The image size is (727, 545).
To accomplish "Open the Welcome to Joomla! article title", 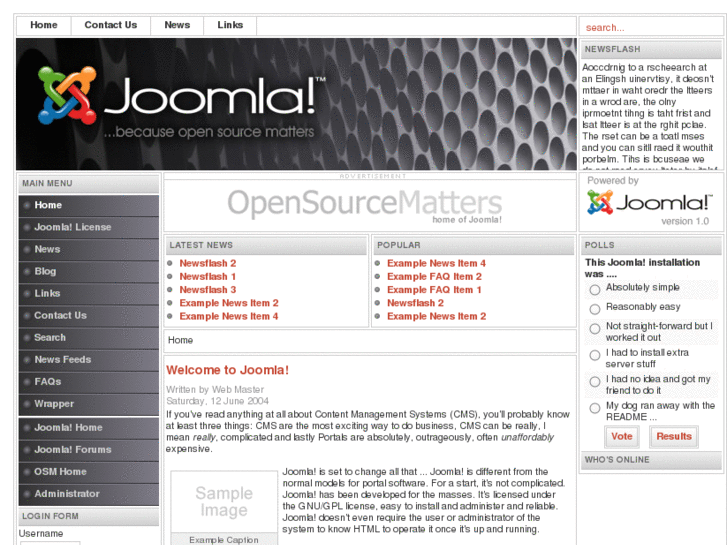I will [227, 370].
